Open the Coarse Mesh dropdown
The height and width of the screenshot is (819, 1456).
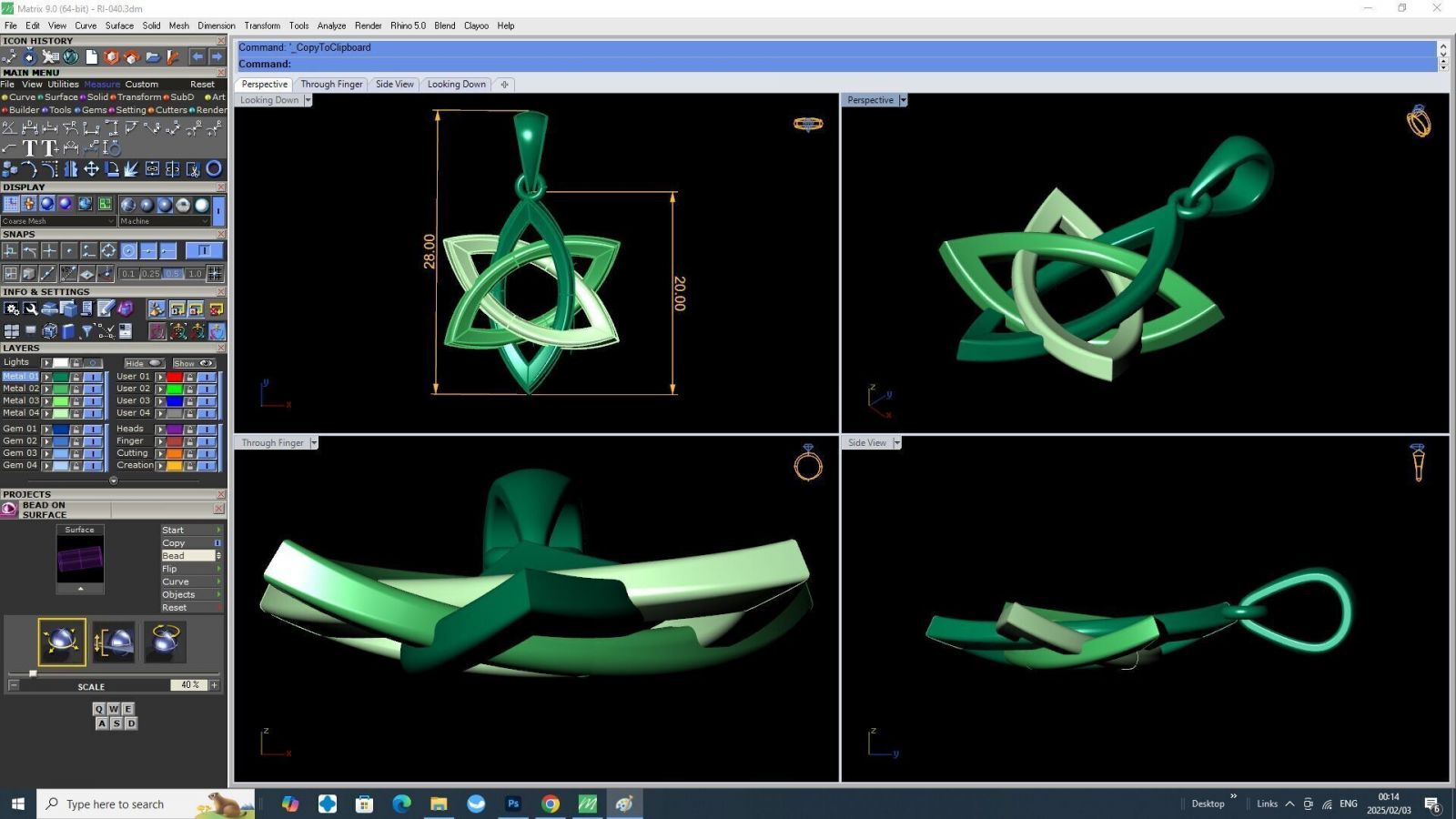[59, 221]
